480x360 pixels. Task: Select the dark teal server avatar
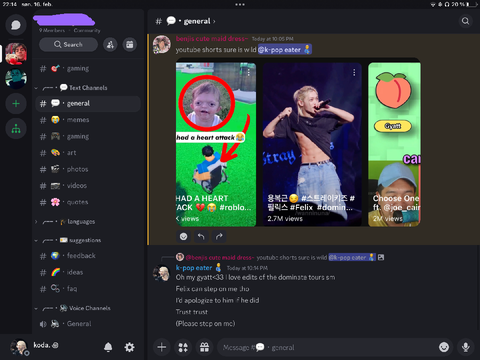point(16,79)
